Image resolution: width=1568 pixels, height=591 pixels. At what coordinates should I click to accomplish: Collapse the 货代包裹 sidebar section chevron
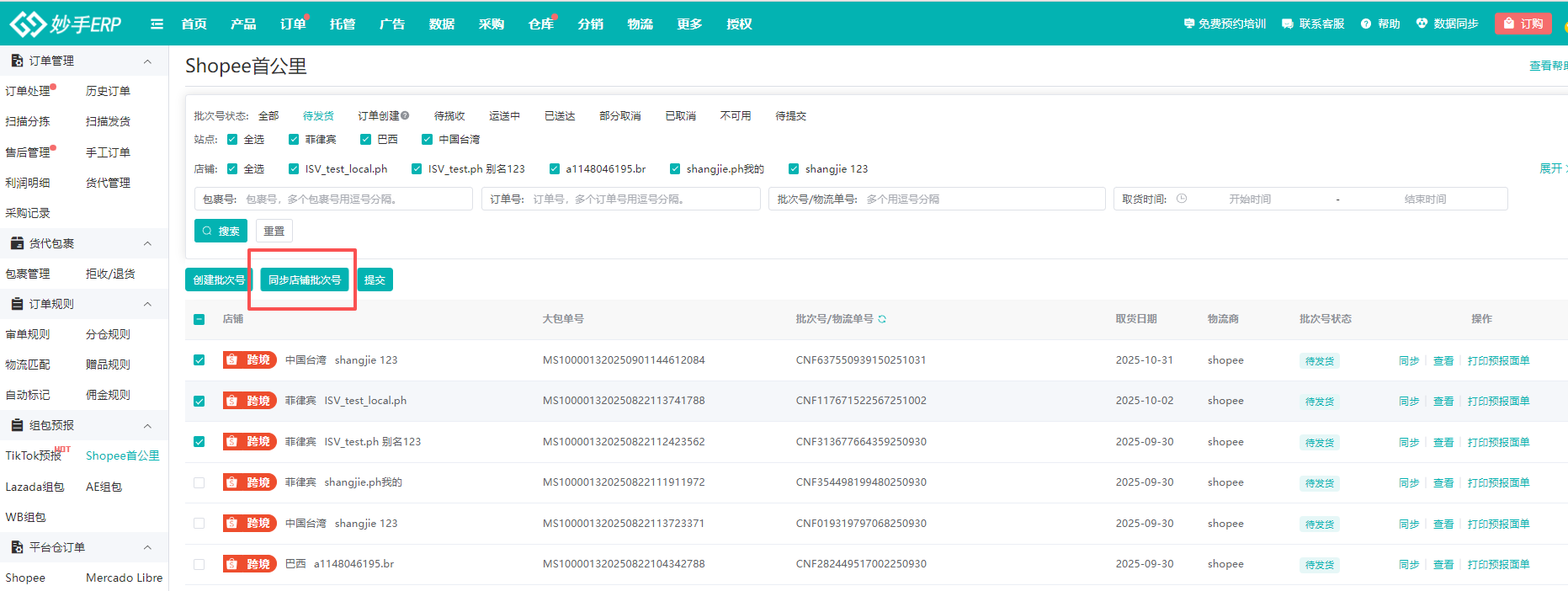tap(147, 244)
